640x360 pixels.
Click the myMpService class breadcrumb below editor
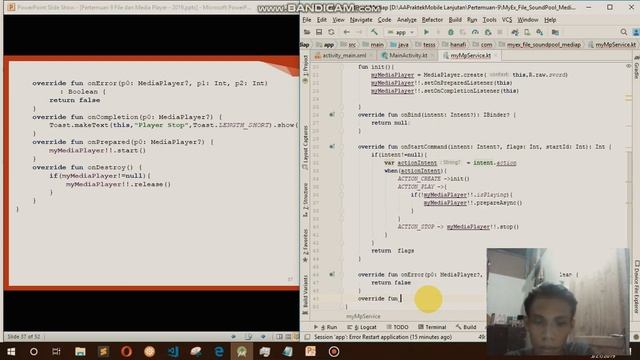click(363, 316)
